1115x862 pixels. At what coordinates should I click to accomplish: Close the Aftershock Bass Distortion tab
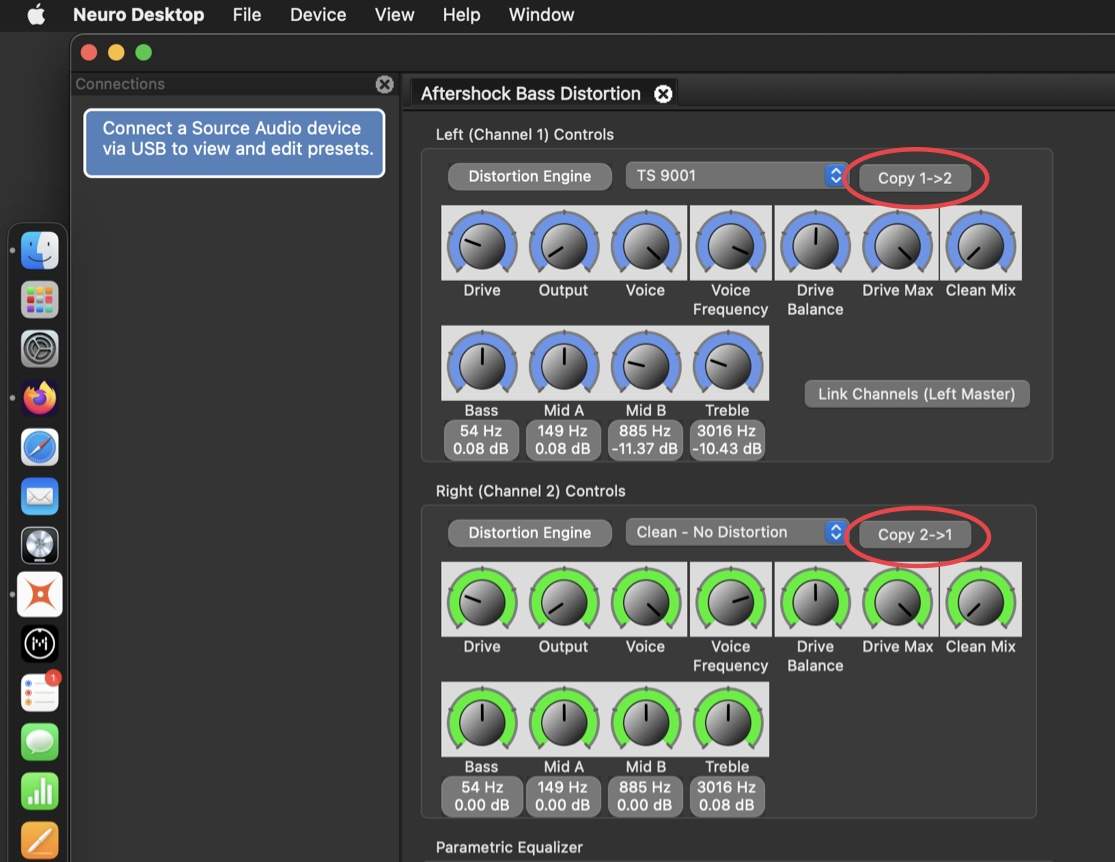663,94
